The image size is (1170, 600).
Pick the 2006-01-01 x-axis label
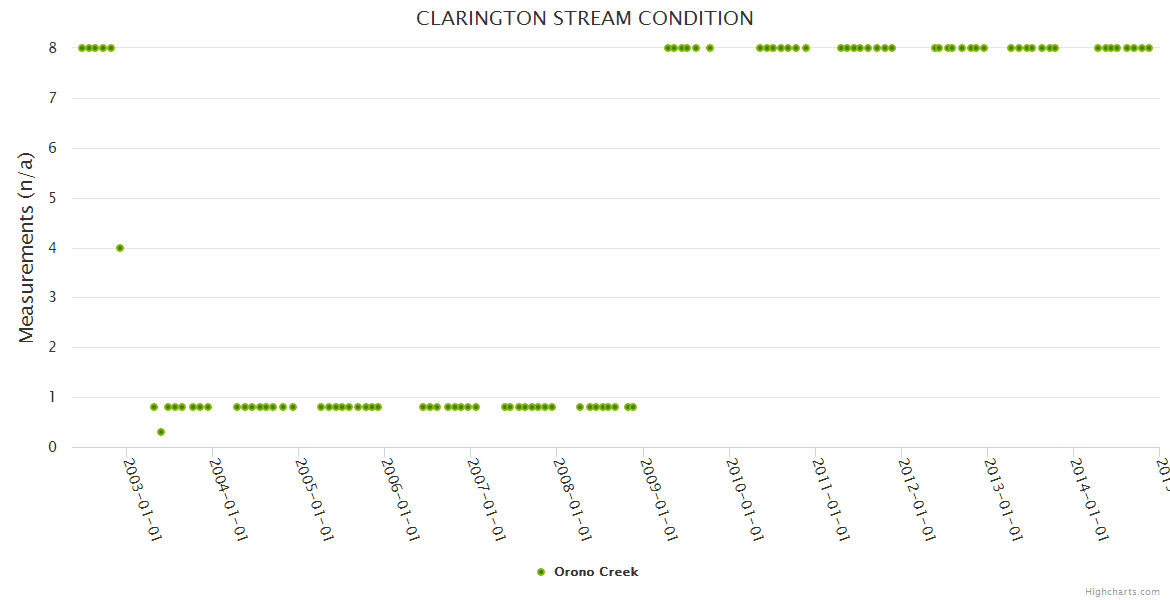pyautogui.click(x=401, y=499)
